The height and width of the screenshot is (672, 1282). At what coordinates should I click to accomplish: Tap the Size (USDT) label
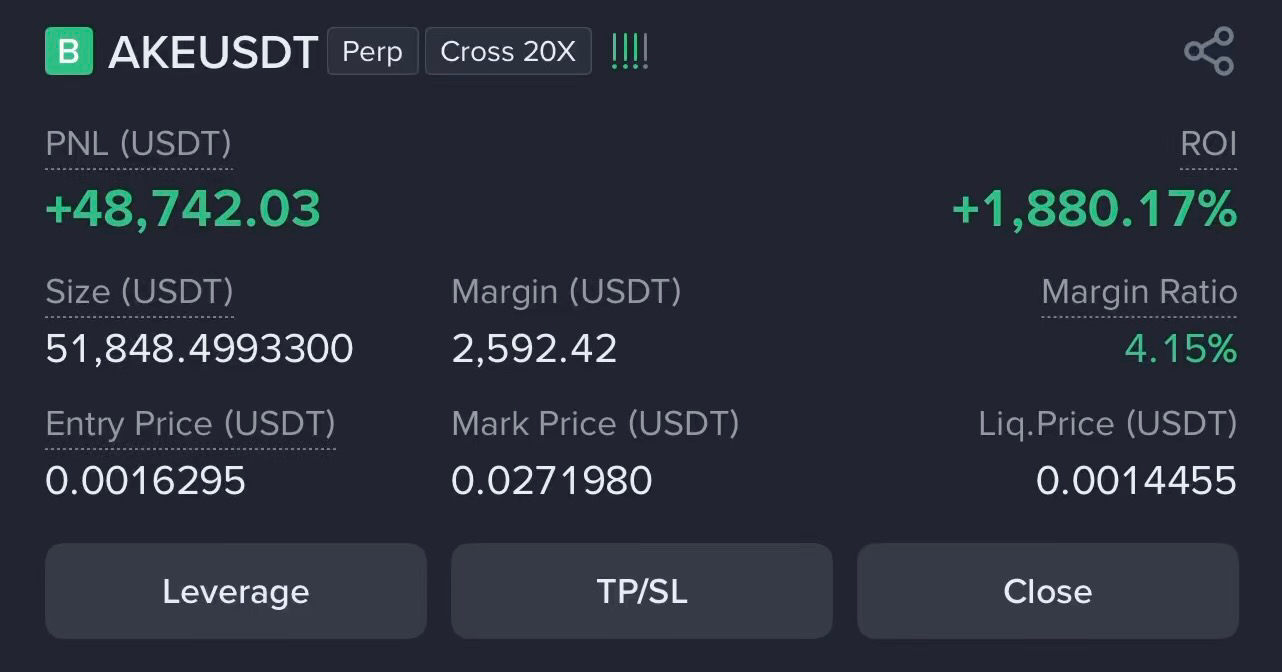pyautogui.click(x=140, y=292)
